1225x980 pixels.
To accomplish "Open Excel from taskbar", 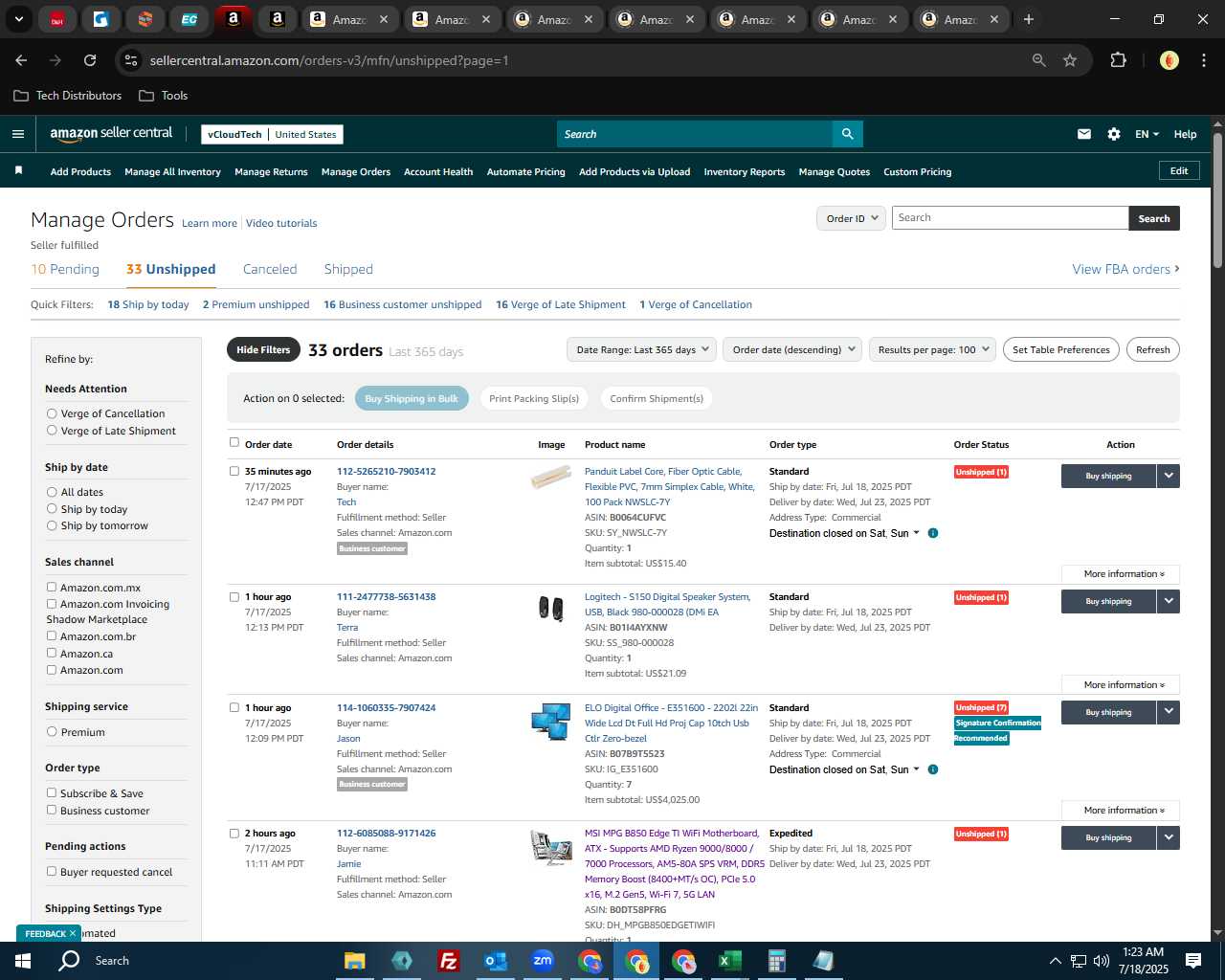I will (730, 961).
